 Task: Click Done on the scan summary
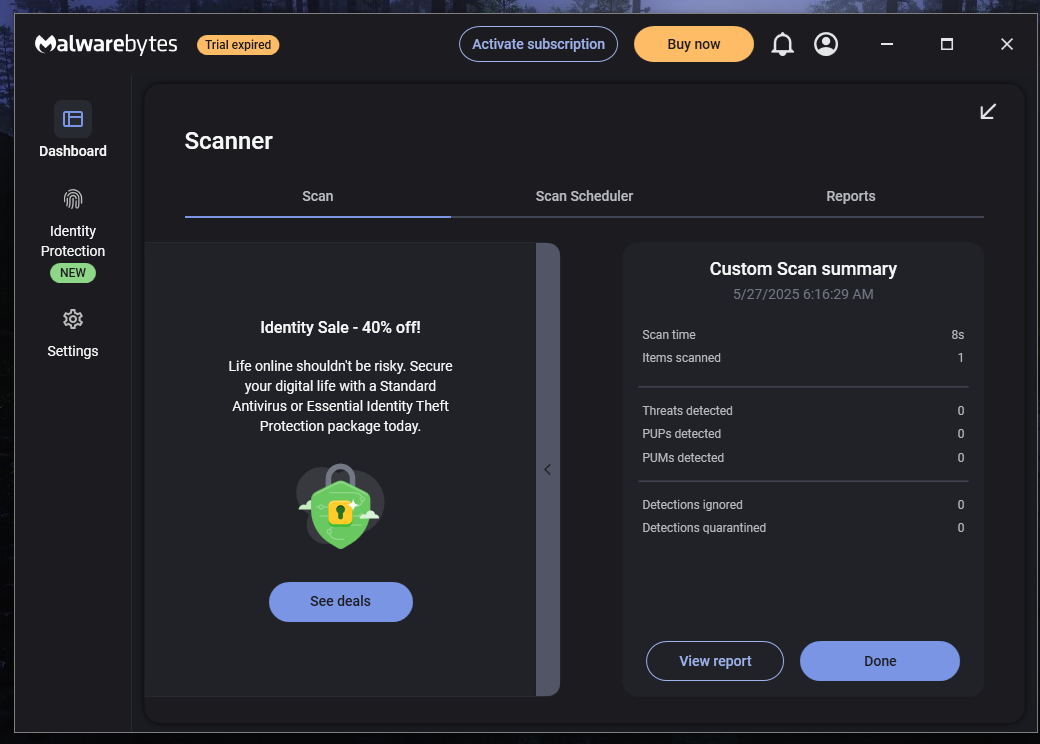coord(880,661)
